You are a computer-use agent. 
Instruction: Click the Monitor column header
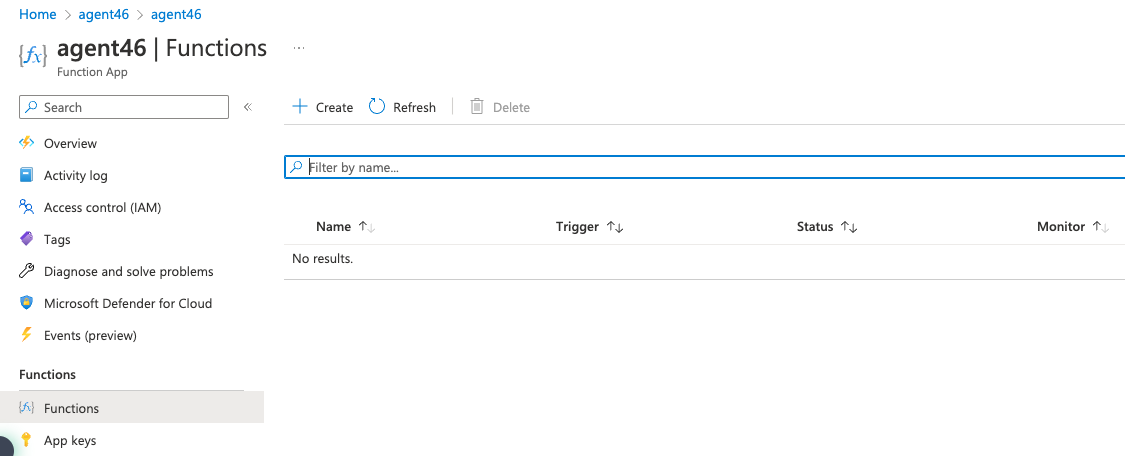[x=1061, y=227]
